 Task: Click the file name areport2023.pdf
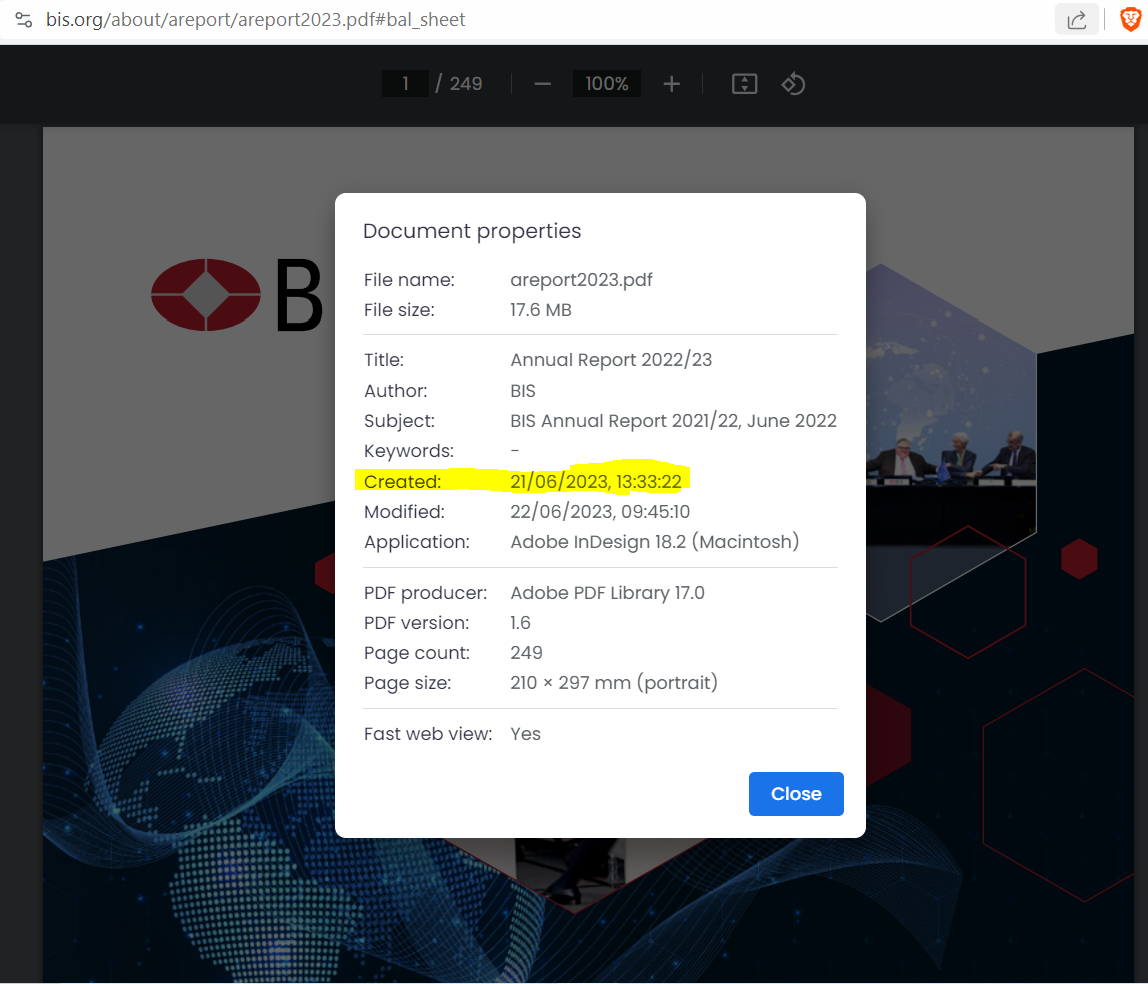[581, 280]
